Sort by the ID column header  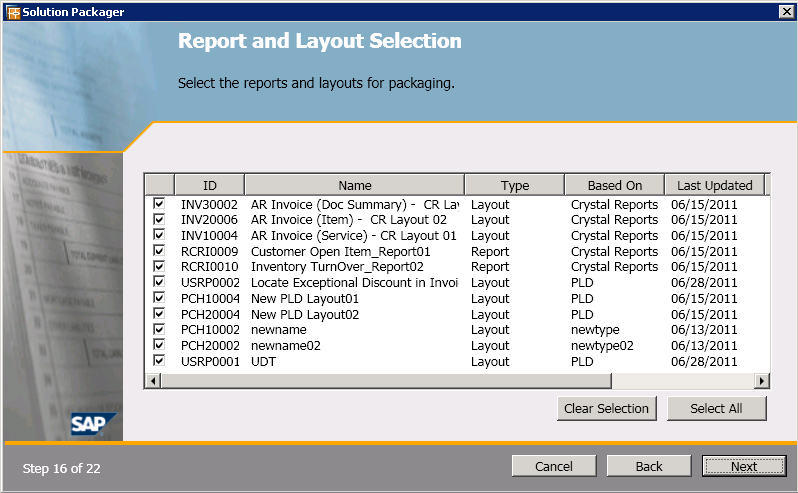(x=210, y=185)
